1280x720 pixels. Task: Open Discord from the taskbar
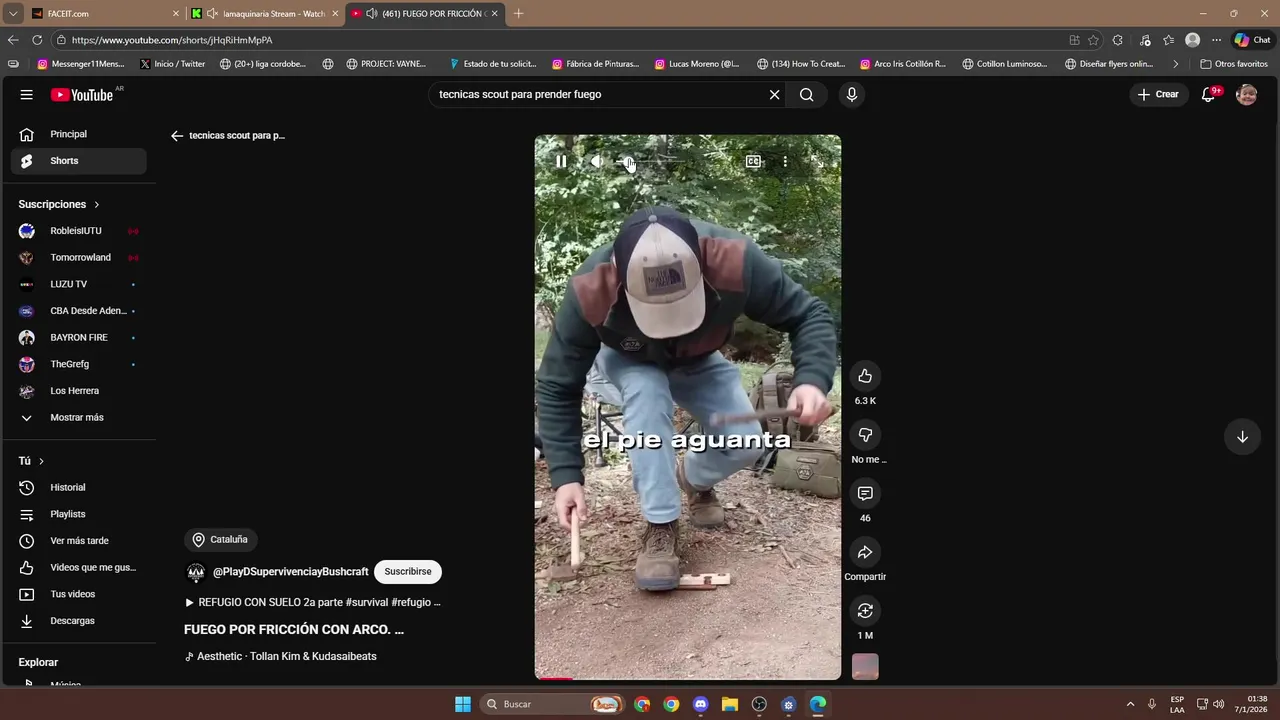click(x=700, y=704)
